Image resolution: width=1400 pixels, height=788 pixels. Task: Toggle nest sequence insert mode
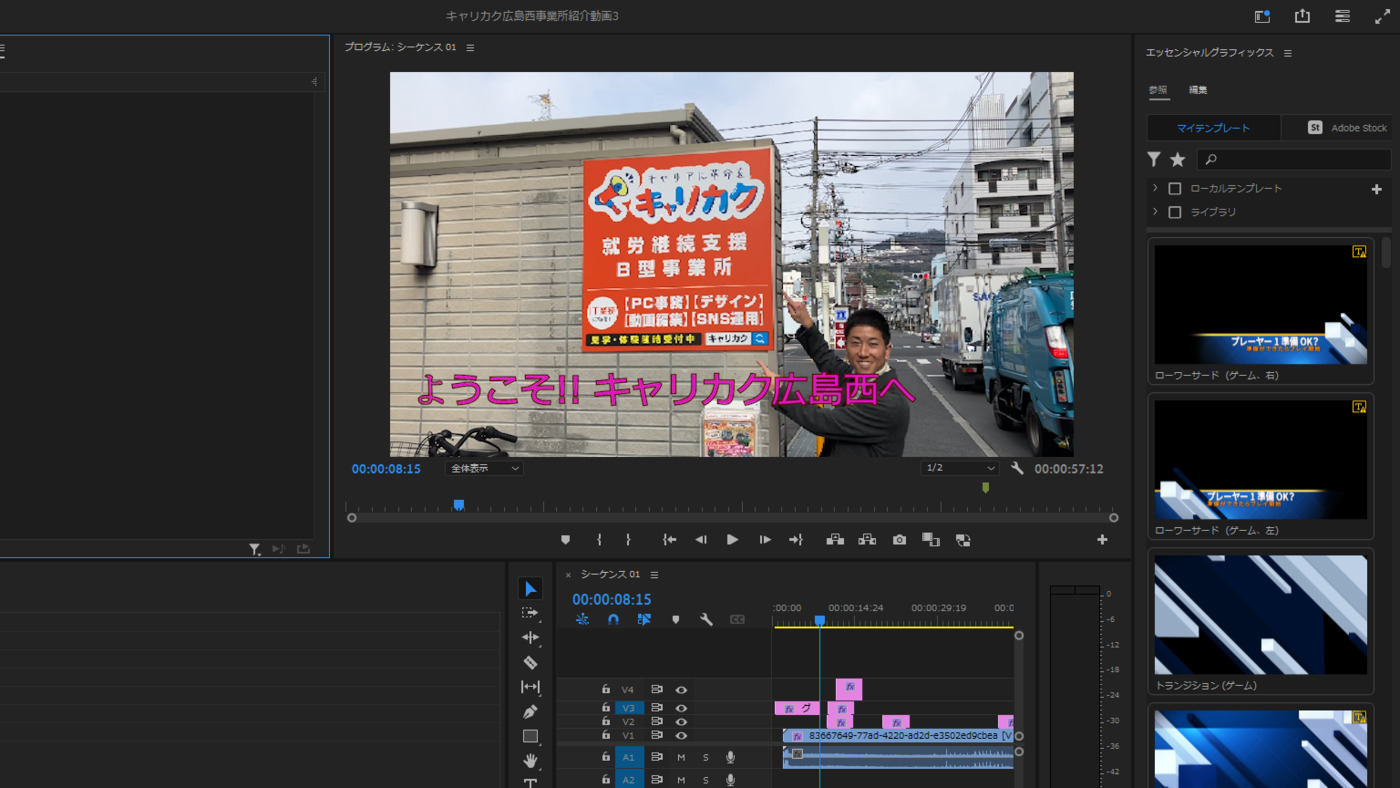click(582, 620)
